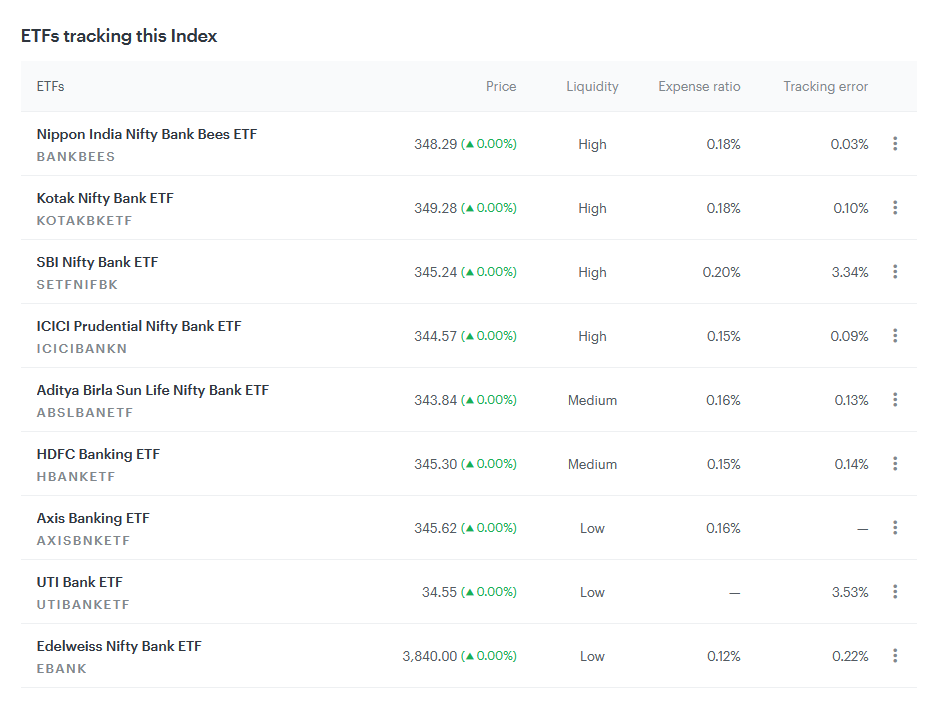935x708 pixels.
Task: Click the SETFNIFBK ticker symbol
Action: coord(77,285)
